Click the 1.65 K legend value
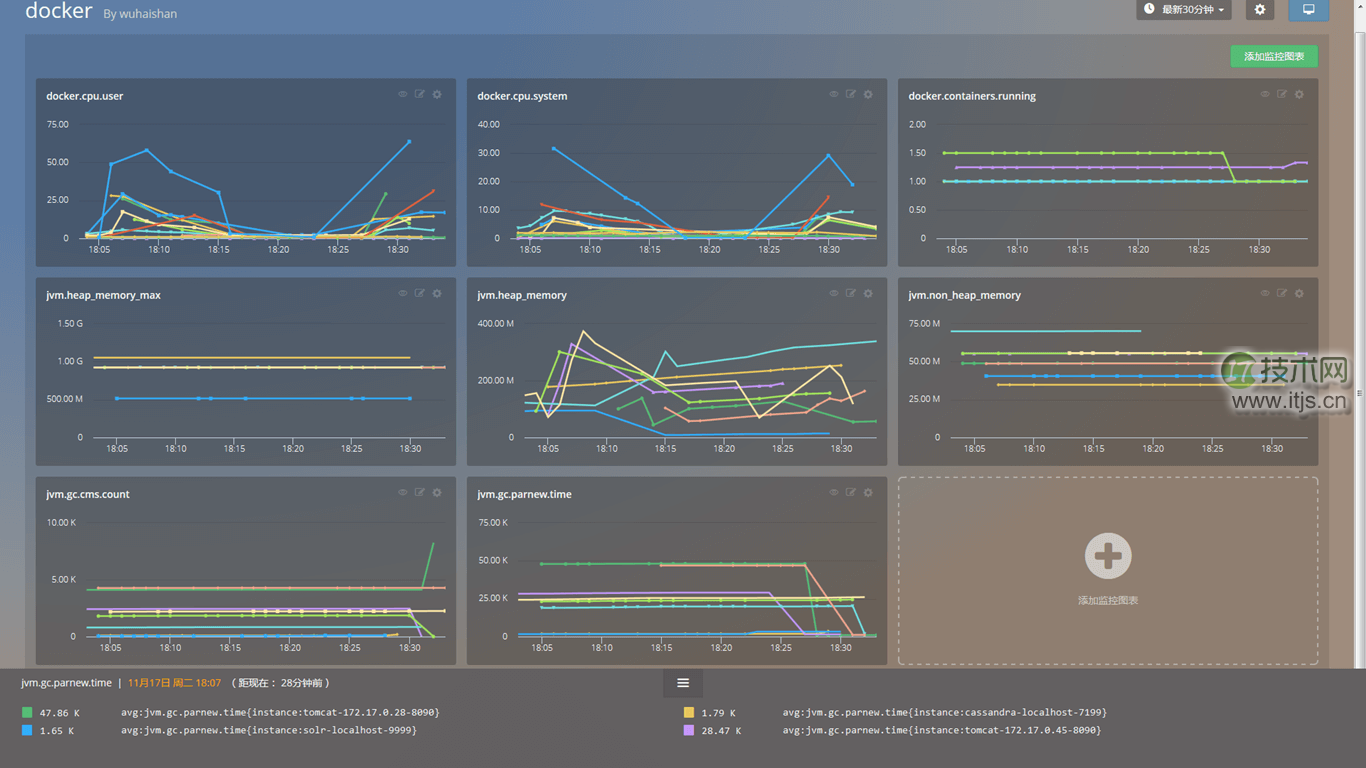 coord(57,731)
